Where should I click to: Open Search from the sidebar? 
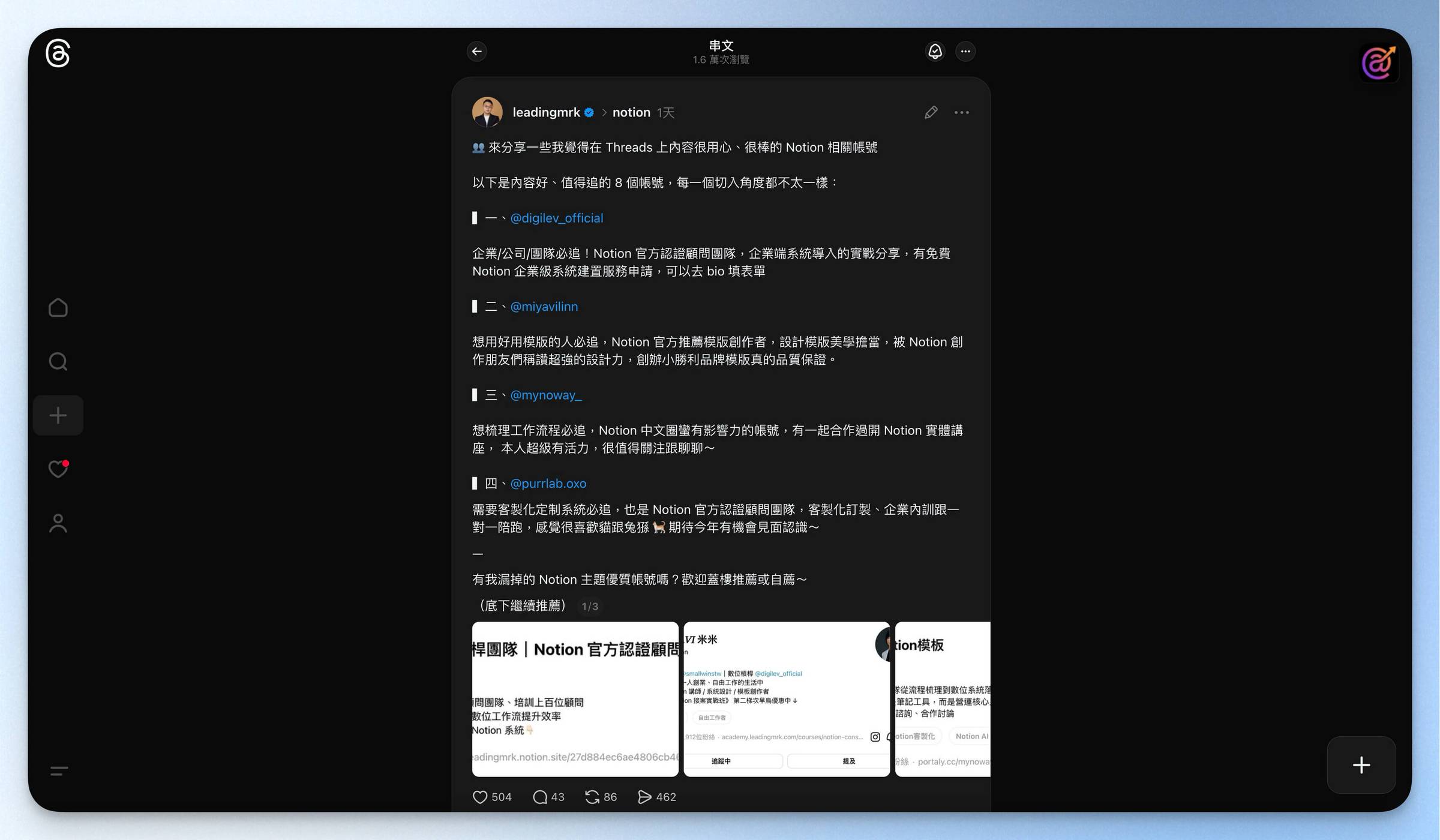(58, 361)
